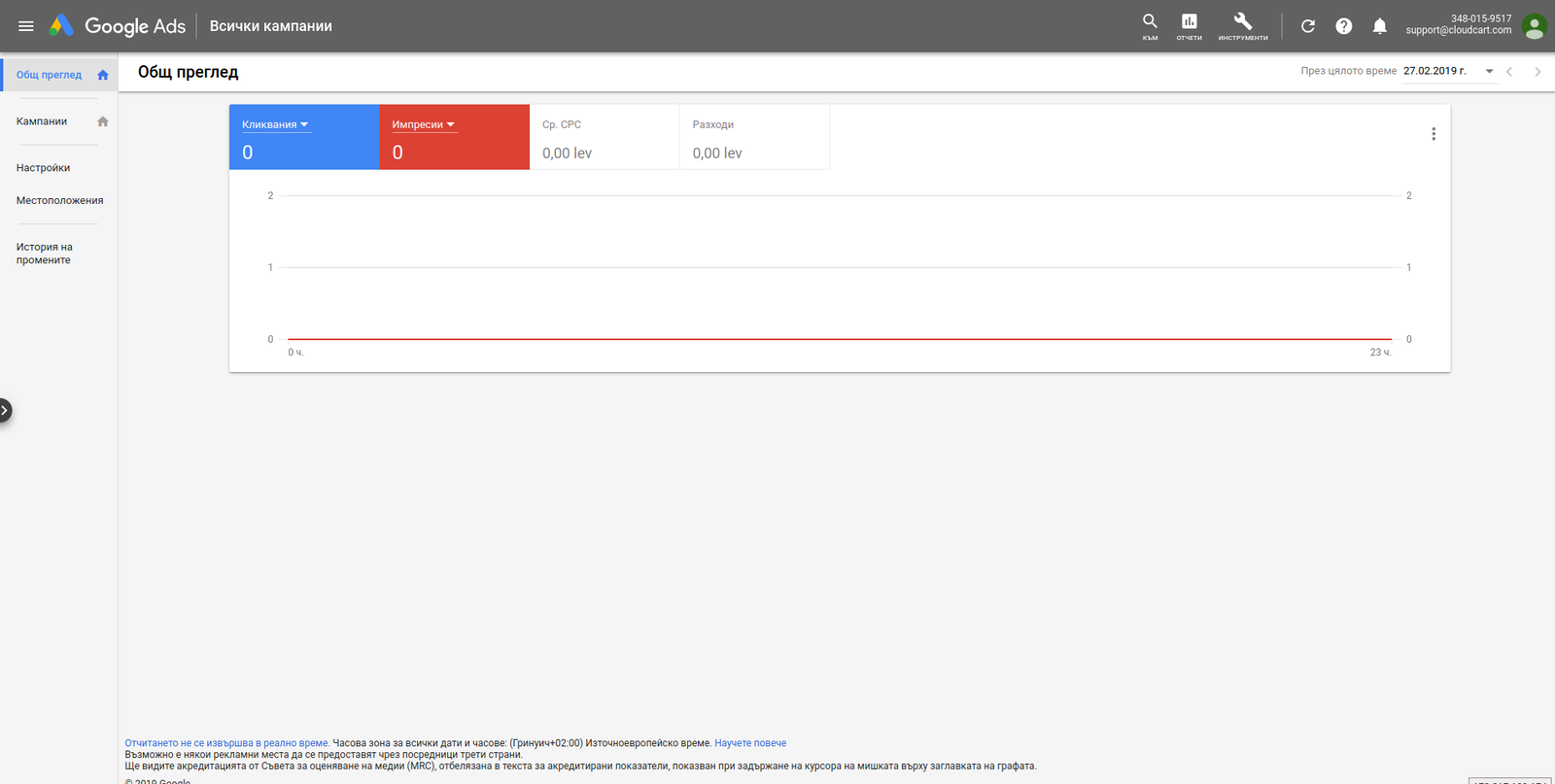The height and width of the screenshot is (784, 1555).
Task: Open the Импресии metric dropdown
Action: (x=424, y=124)
